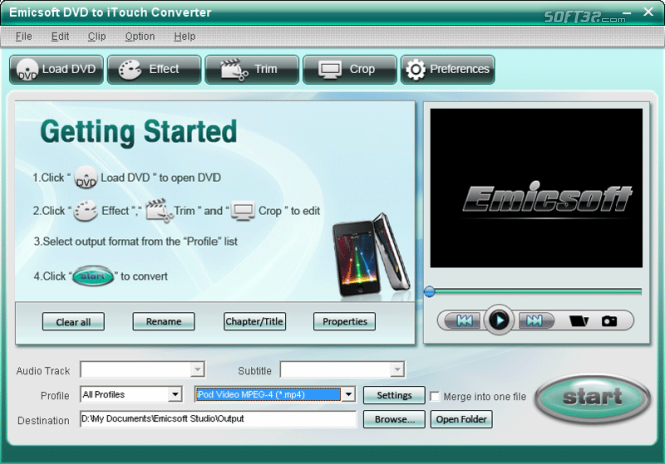Viewport: 665px width, 464px height.
Task: Click the Destination path input field
Action: [x=218, y=419]
